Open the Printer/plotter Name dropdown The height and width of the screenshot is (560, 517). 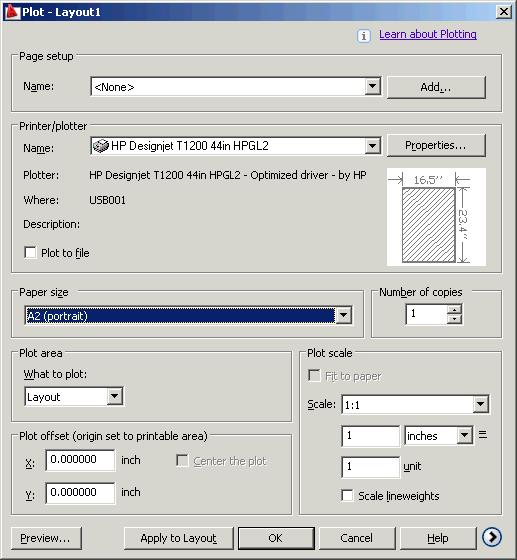pos(372,146)
